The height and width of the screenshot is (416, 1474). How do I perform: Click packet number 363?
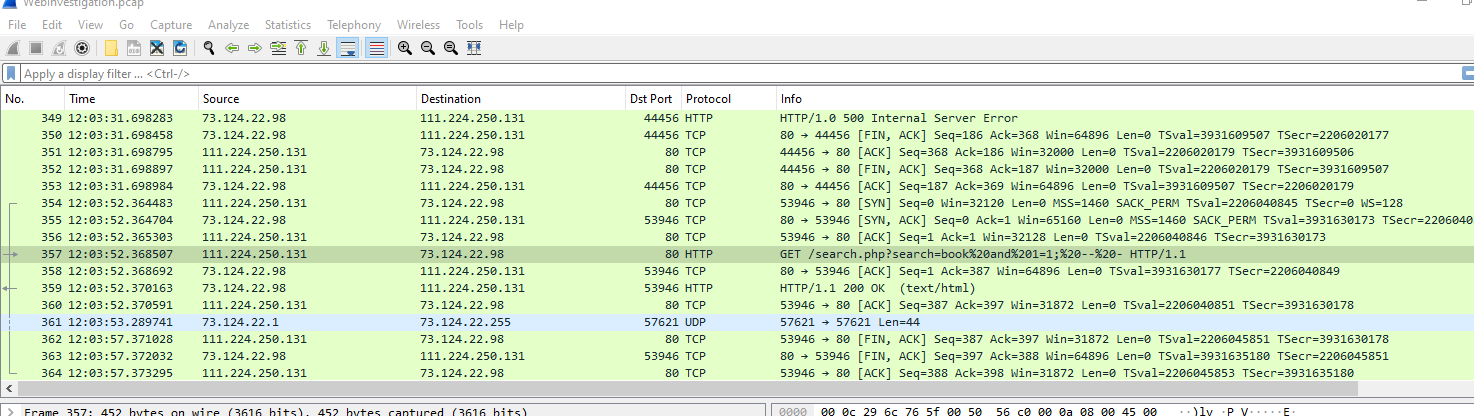coord(51,356)
